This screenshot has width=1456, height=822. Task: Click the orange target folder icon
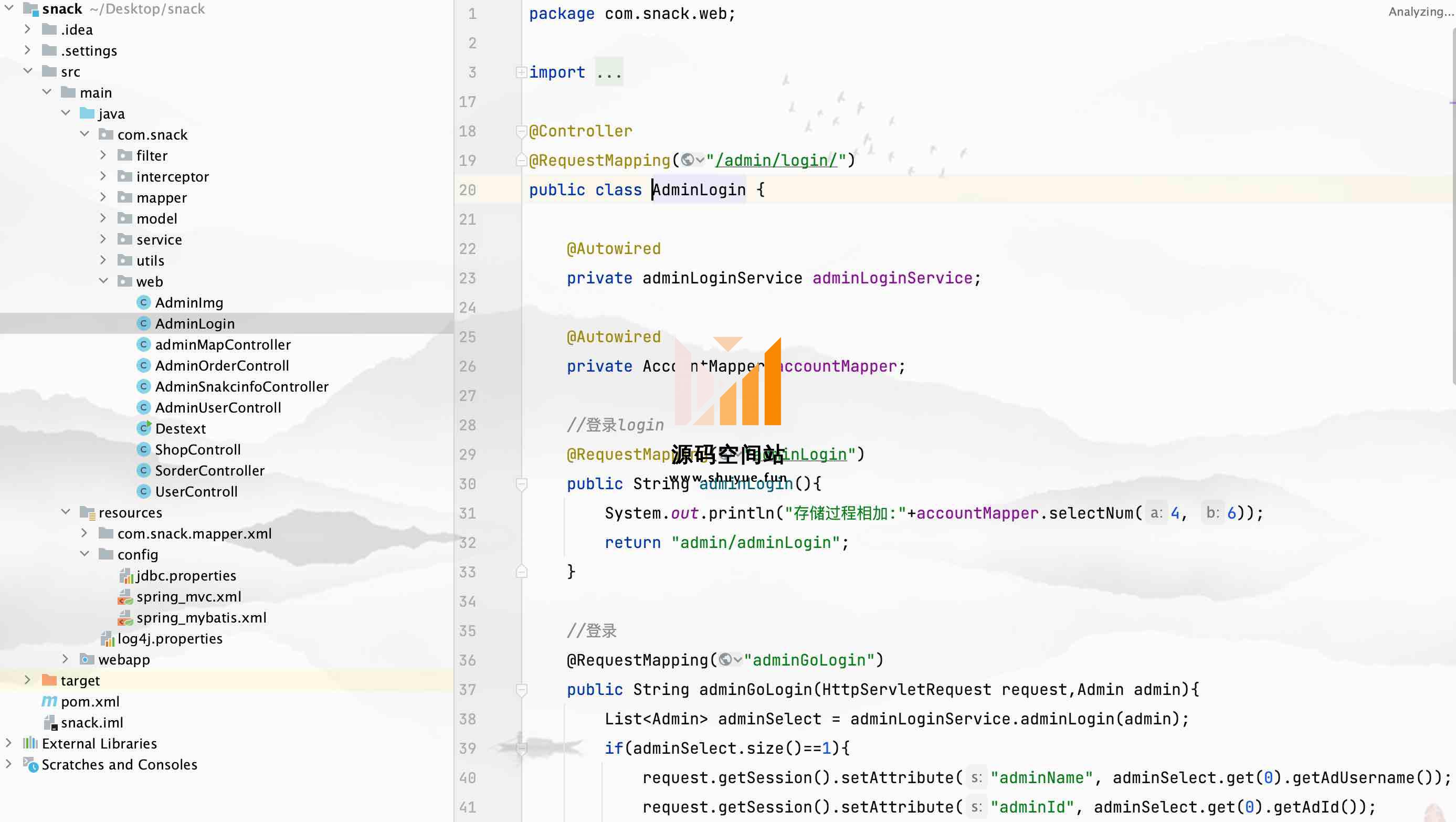click(x=49, y=680)
